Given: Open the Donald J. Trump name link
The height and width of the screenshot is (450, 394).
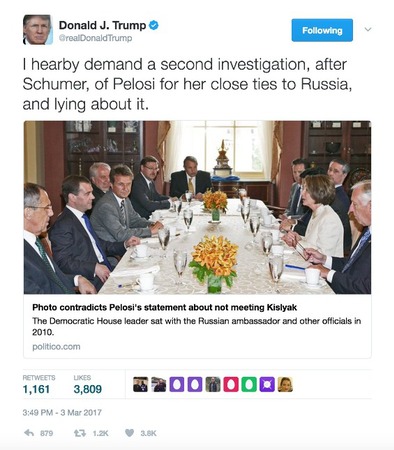Looking at the screenshot, I should click(102, 25).
